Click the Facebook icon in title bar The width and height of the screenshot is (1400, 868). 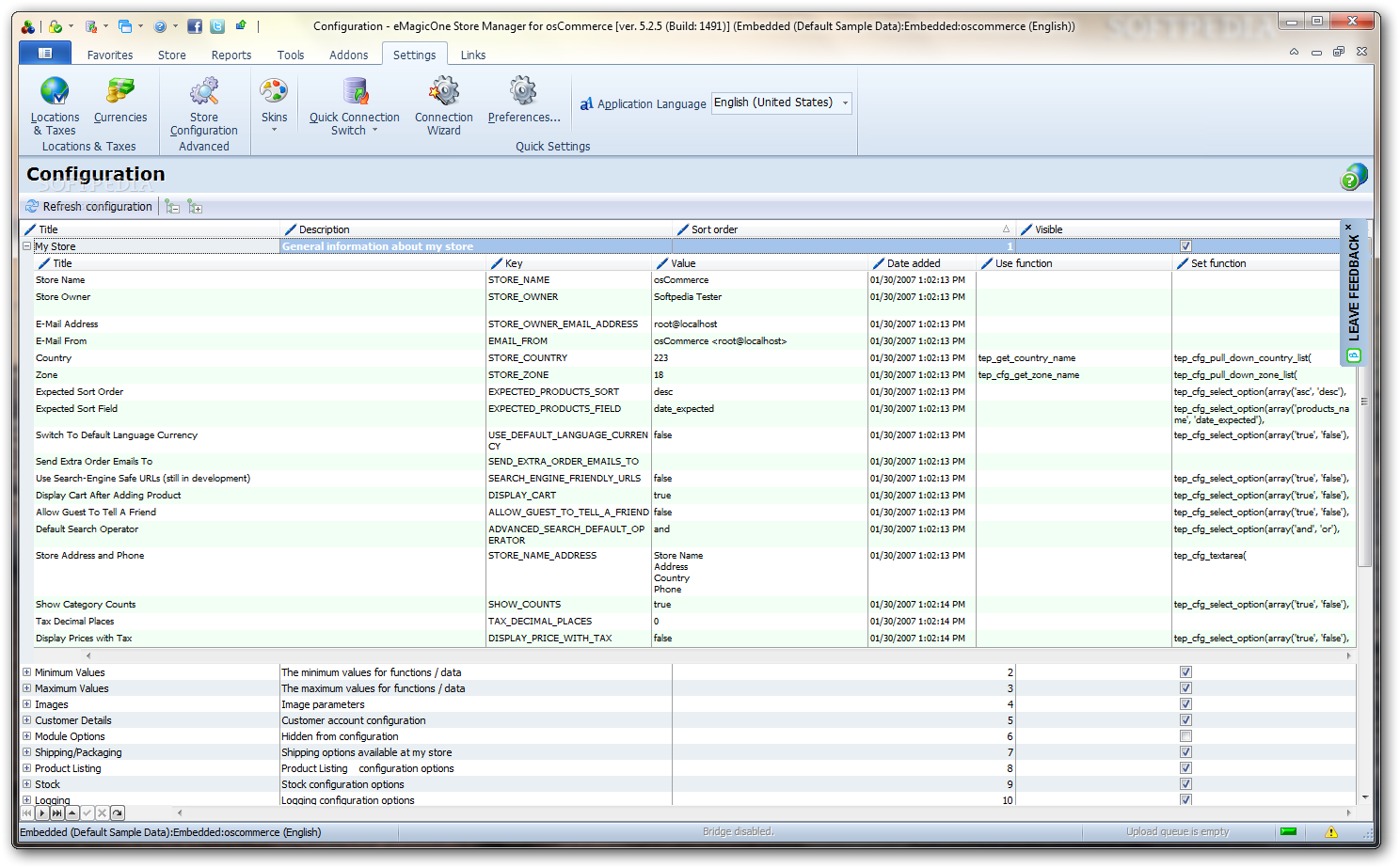pos(195,26)
